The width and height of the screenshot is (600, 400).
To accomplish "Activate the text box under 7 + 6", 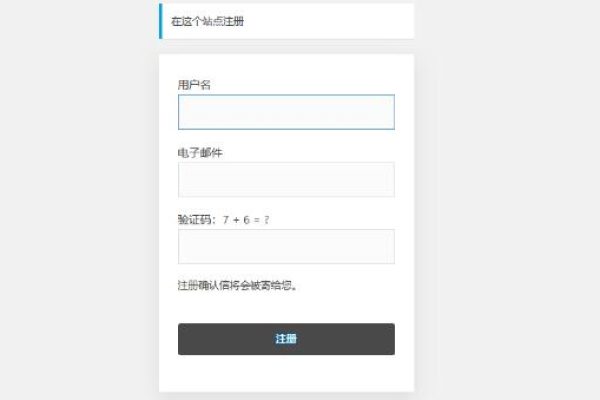I will coord(286,246).
